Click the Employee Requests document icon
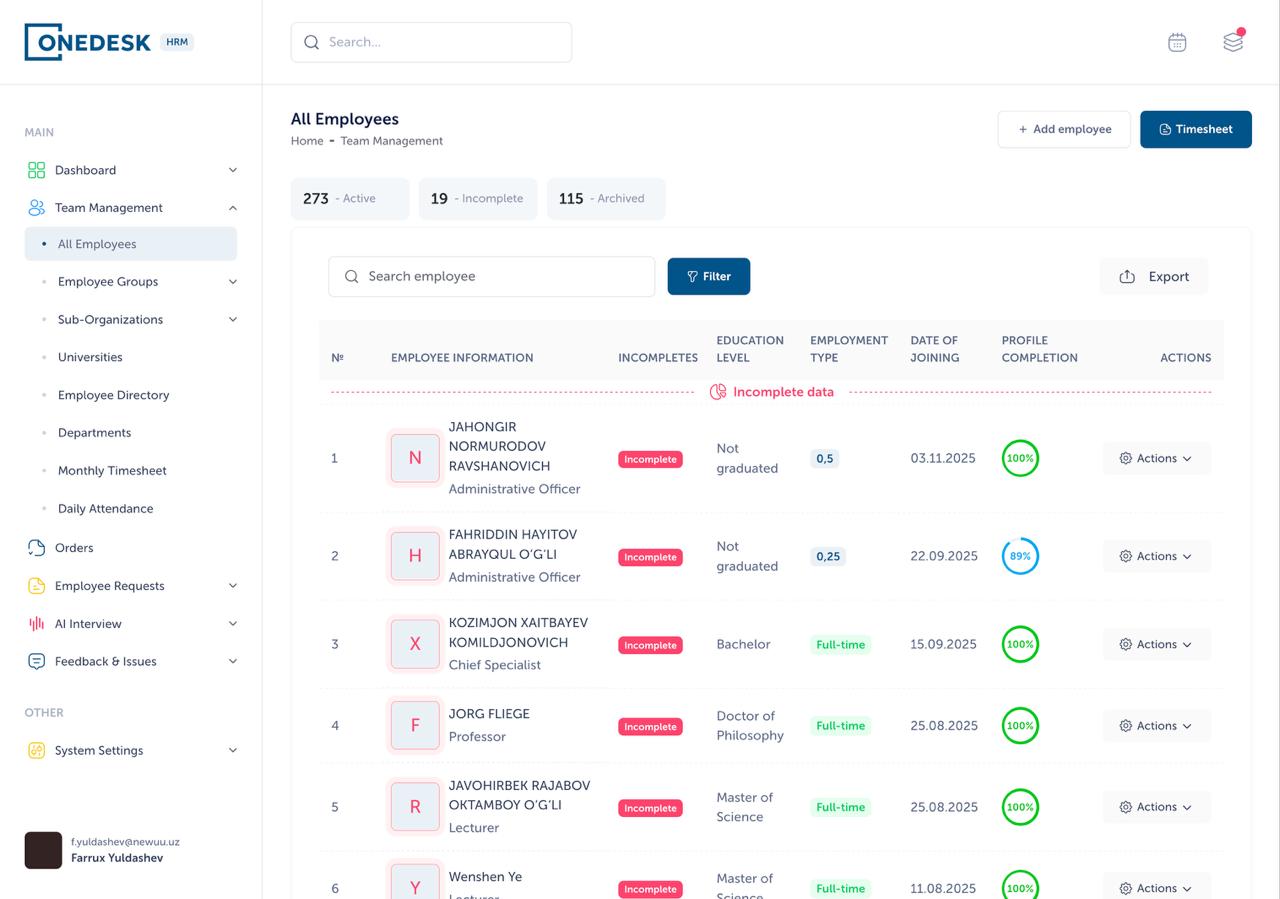Image resolution: width=1280 pixels, height=899 pixels. tap(37, 586)
